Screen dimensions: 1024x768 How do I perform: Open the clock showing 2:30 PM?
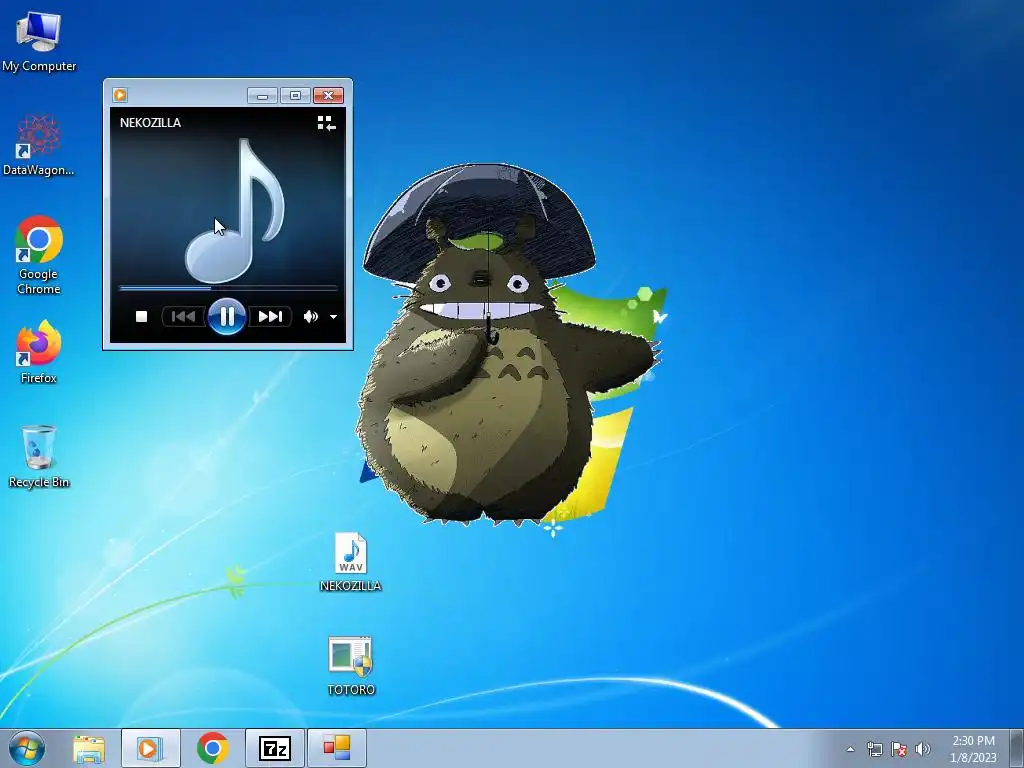(x=973, y=749)
